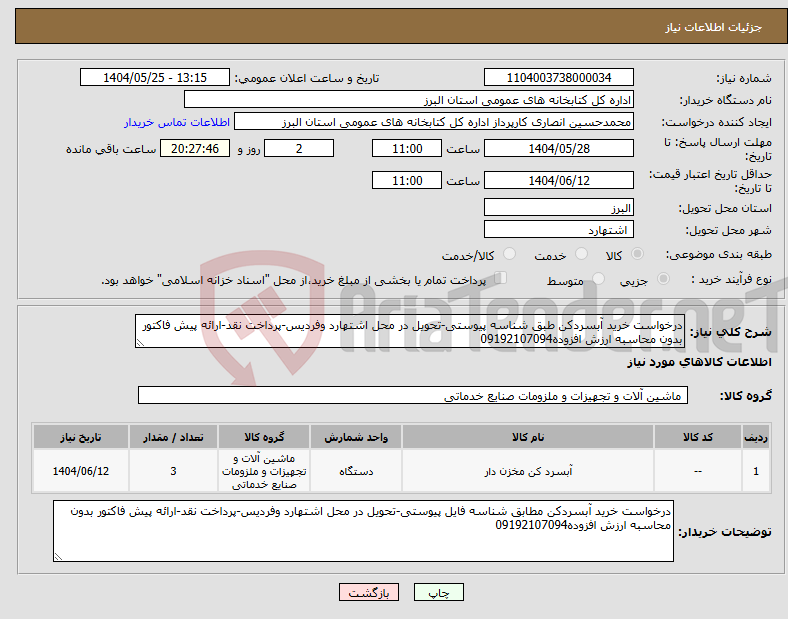The image size is (788, 619).
Task: Click the نام کالا column header
Action: coord(528,437)
